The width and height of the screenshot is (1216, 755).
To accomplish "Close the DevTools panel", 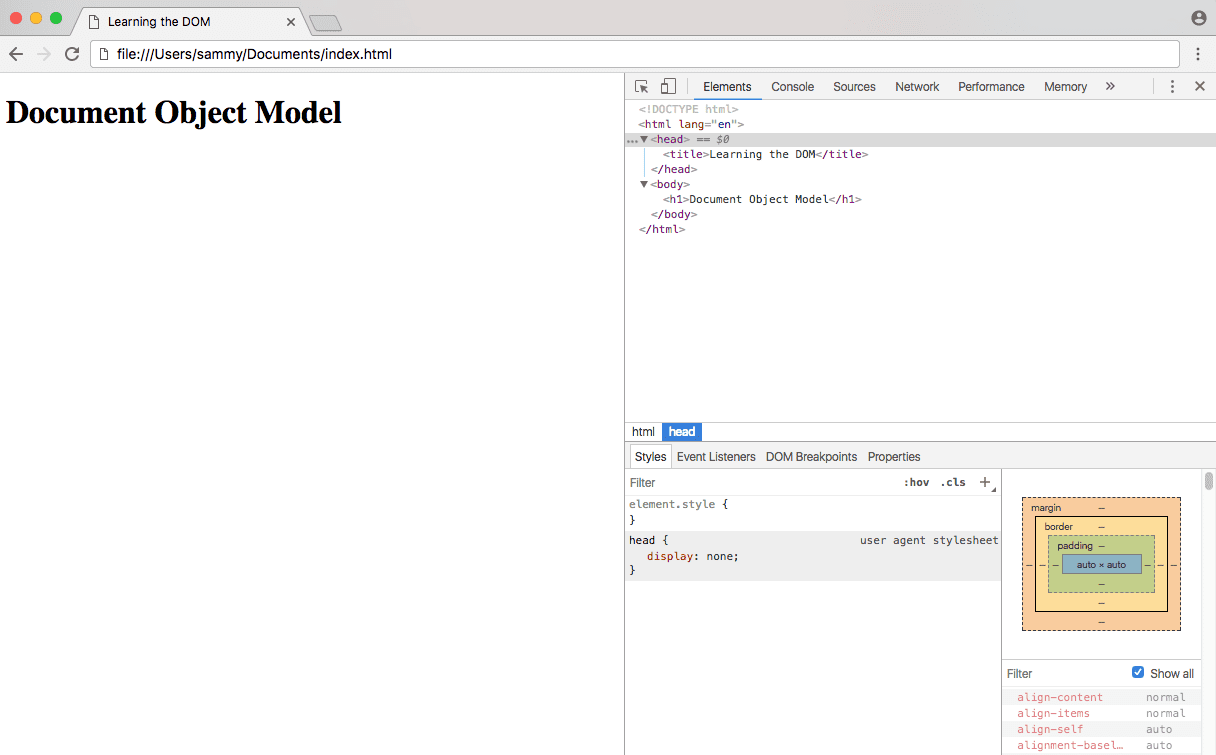I will click(x=1199, y=87).
